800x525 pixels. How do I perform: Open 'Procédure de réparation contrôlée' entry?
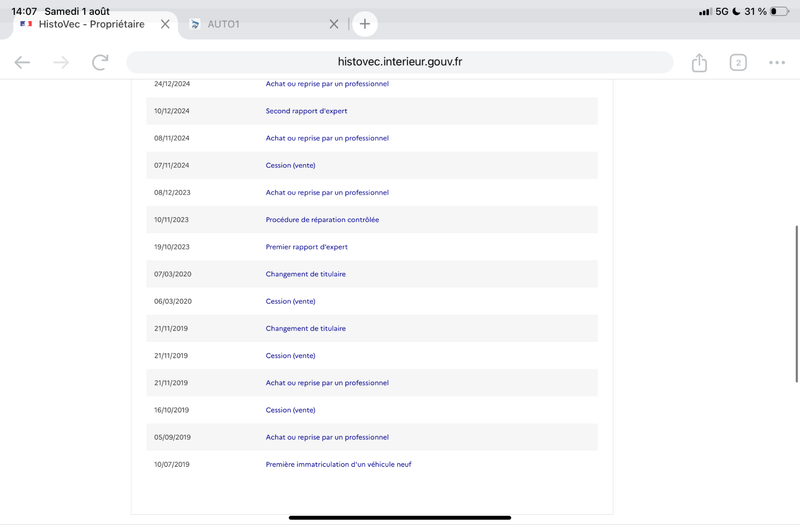pos(322,220)
